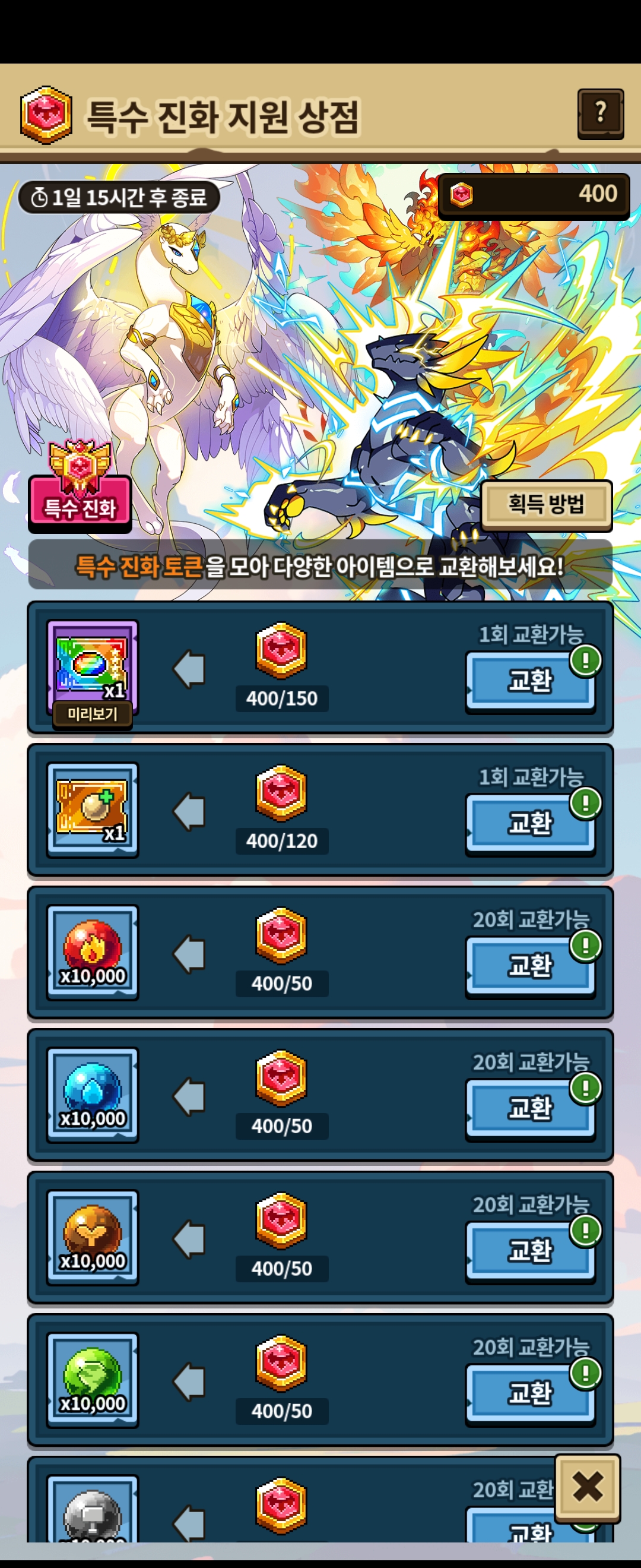Click 교환 for the 400/120 egg ticket

(531, 824)
